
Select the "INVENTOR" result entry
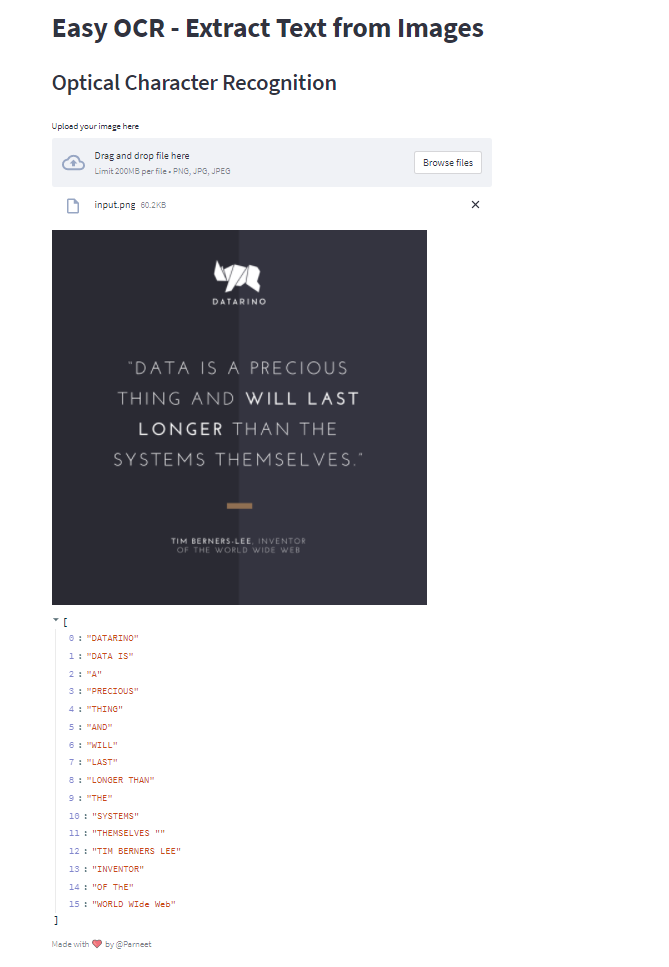click(x=118, y=869)
